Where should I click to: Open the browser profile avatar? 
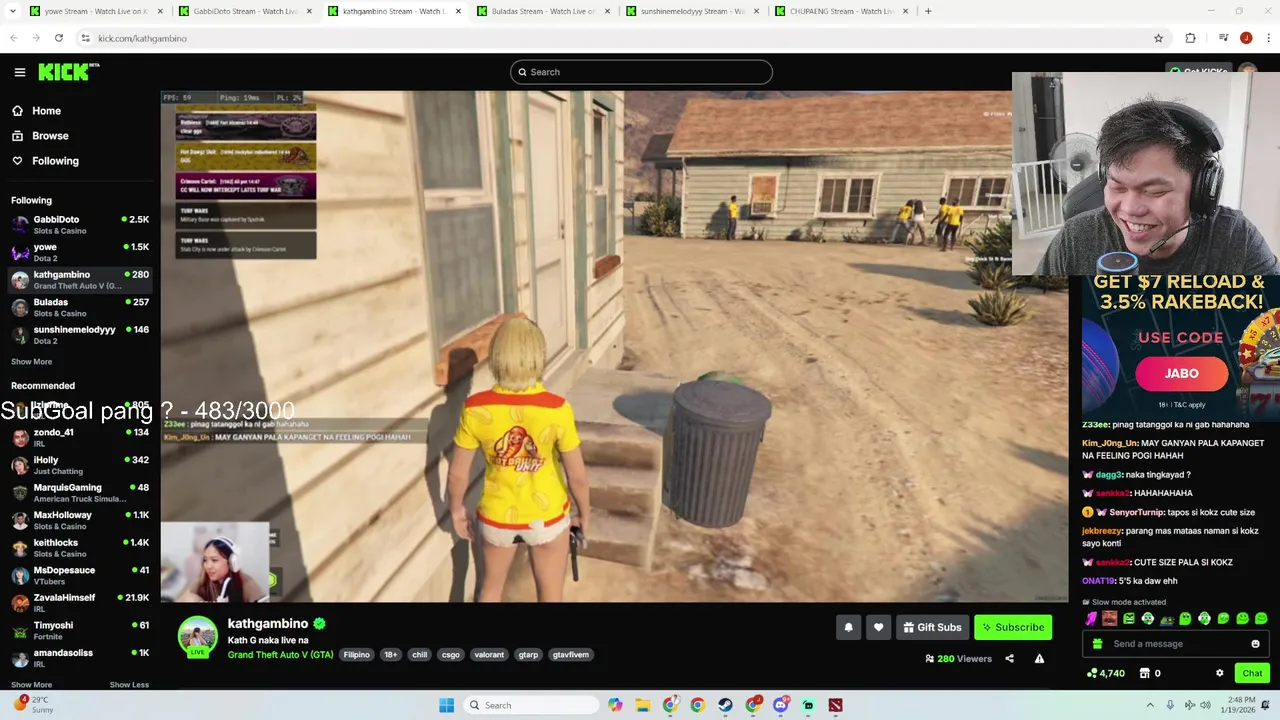[1246, 38]
